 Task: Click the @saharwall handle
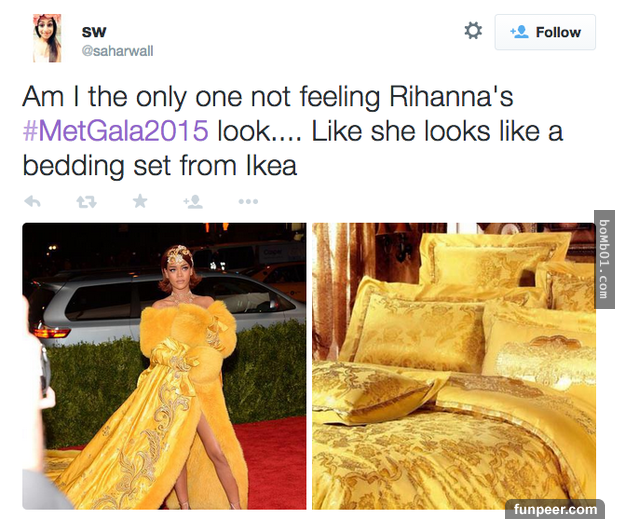117,51
